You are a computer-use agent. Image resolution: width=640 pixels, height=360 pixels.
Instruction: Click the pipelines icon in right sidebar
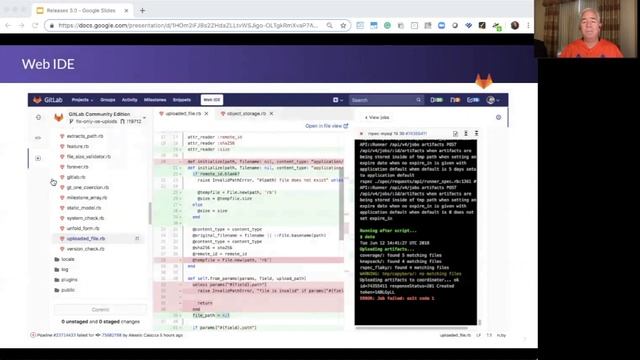click(x=498, y=118)
